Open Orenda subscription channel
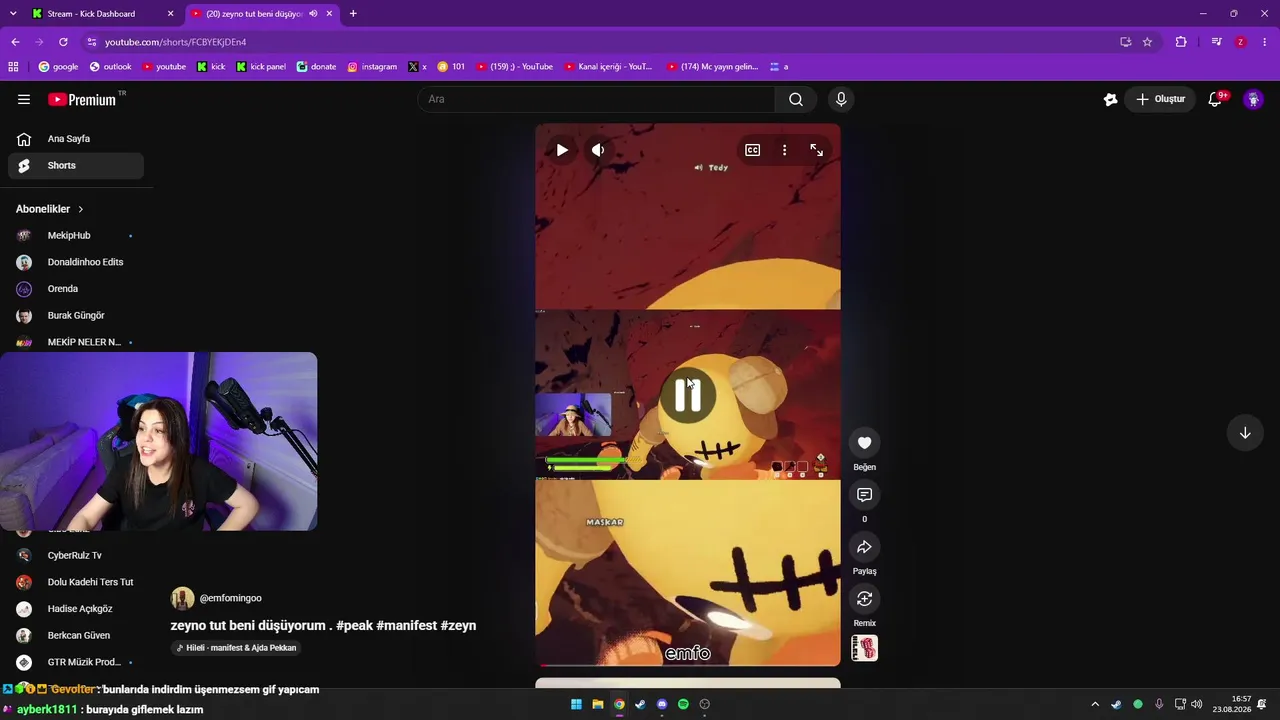1280x720 pixels. click(76, 289)
